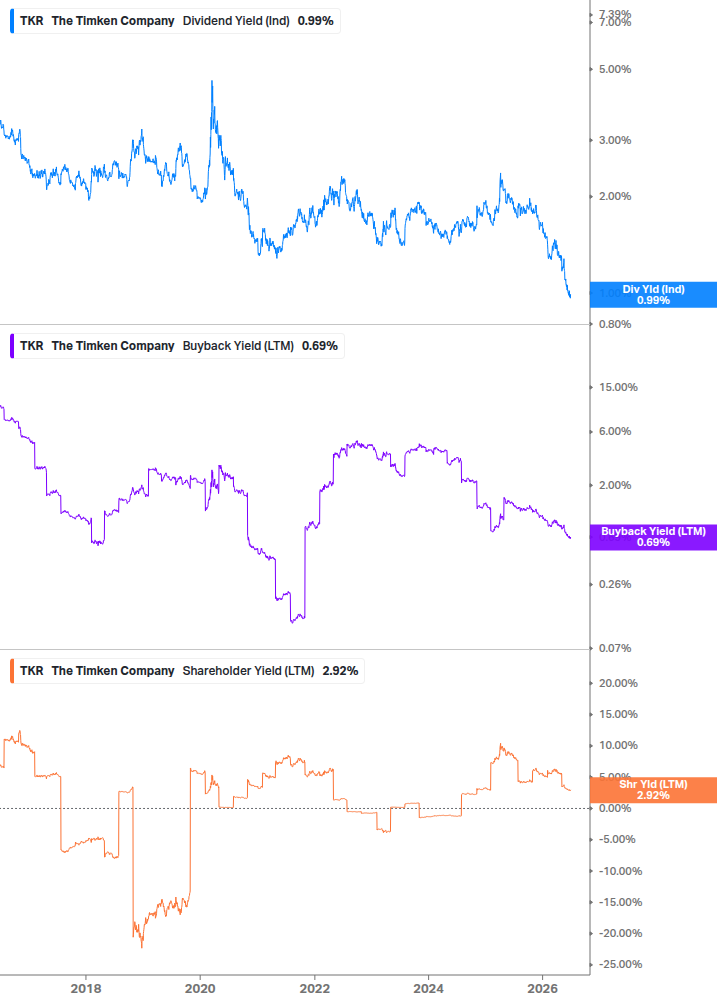The height and width of the screenshot is (1005, 717).
Task: Click the 0.07% tick on buyback yield axis
Action: [615, 649]
